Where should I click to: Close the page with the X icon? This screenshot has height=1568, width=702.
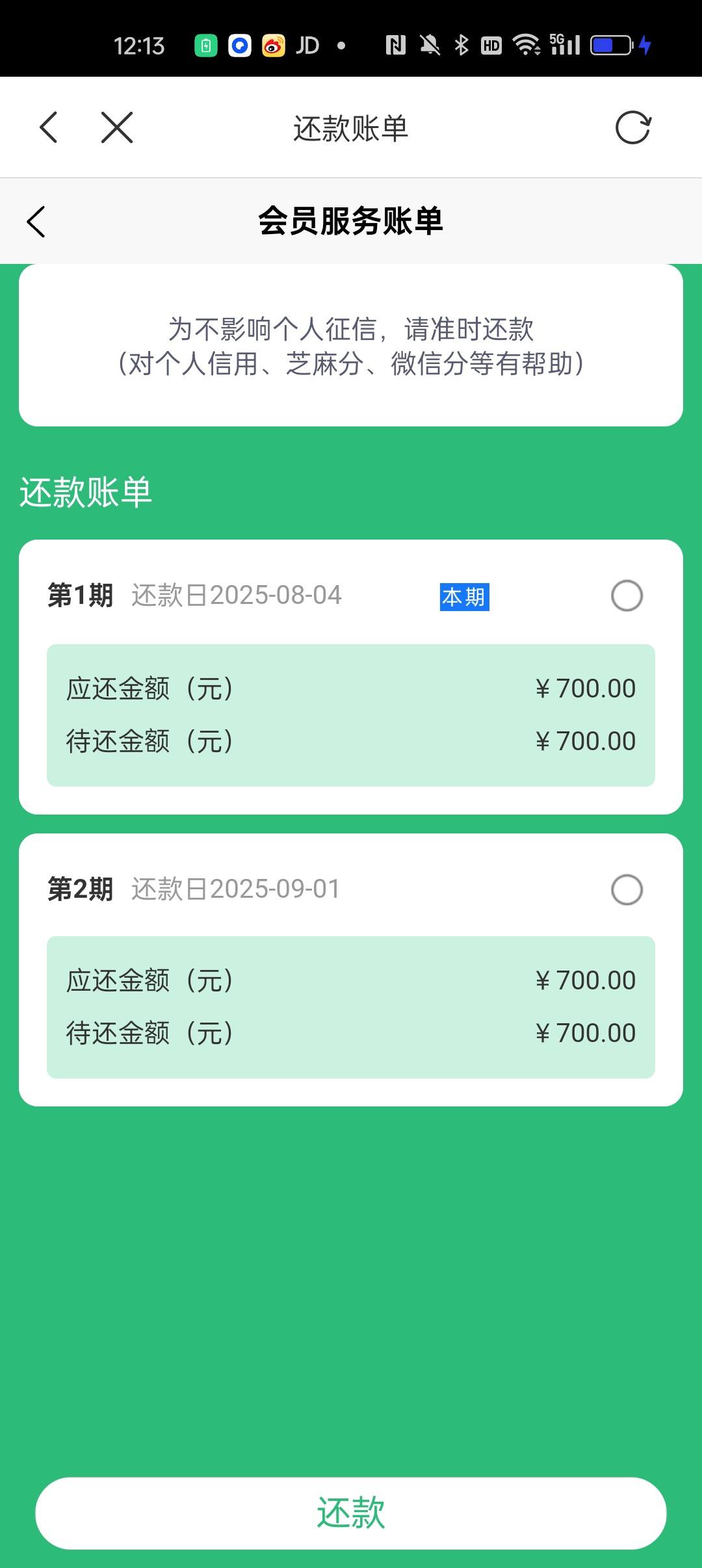pyautogui.click(x=117, y=127)
